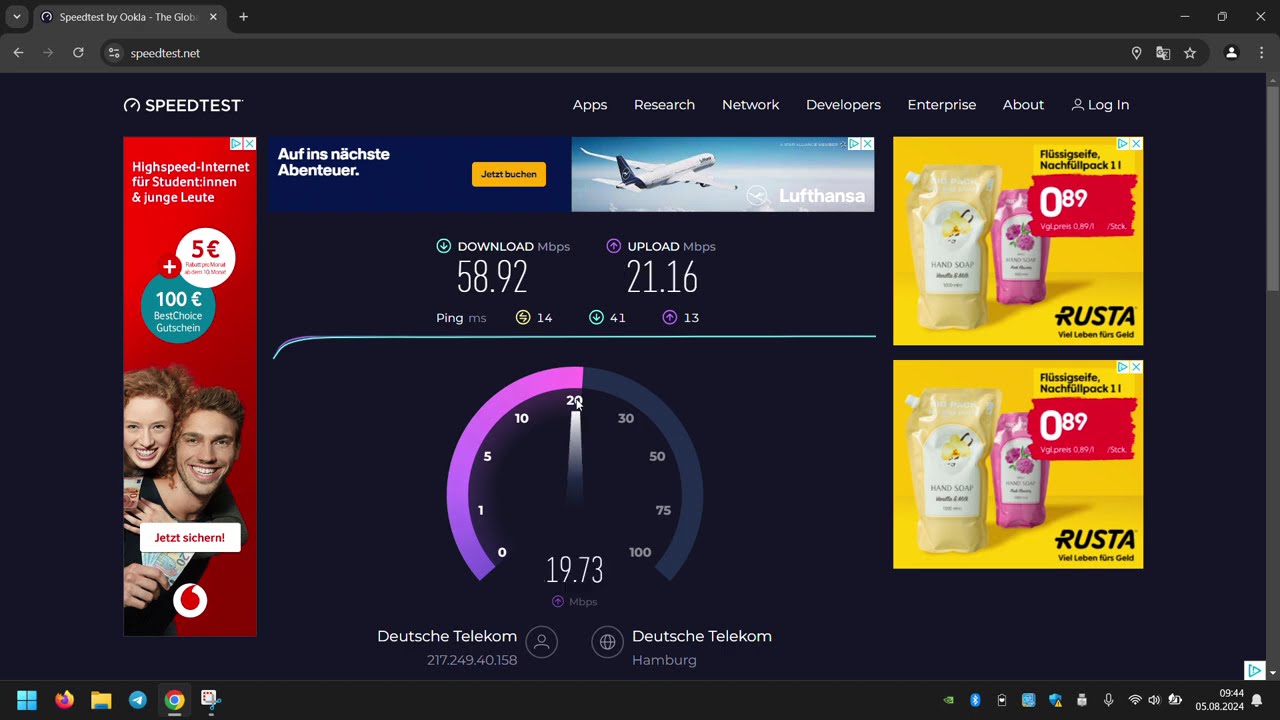1280x720 pixels.
Task: Click the Speedtest browser tab
Action: (x=127, y=17)
